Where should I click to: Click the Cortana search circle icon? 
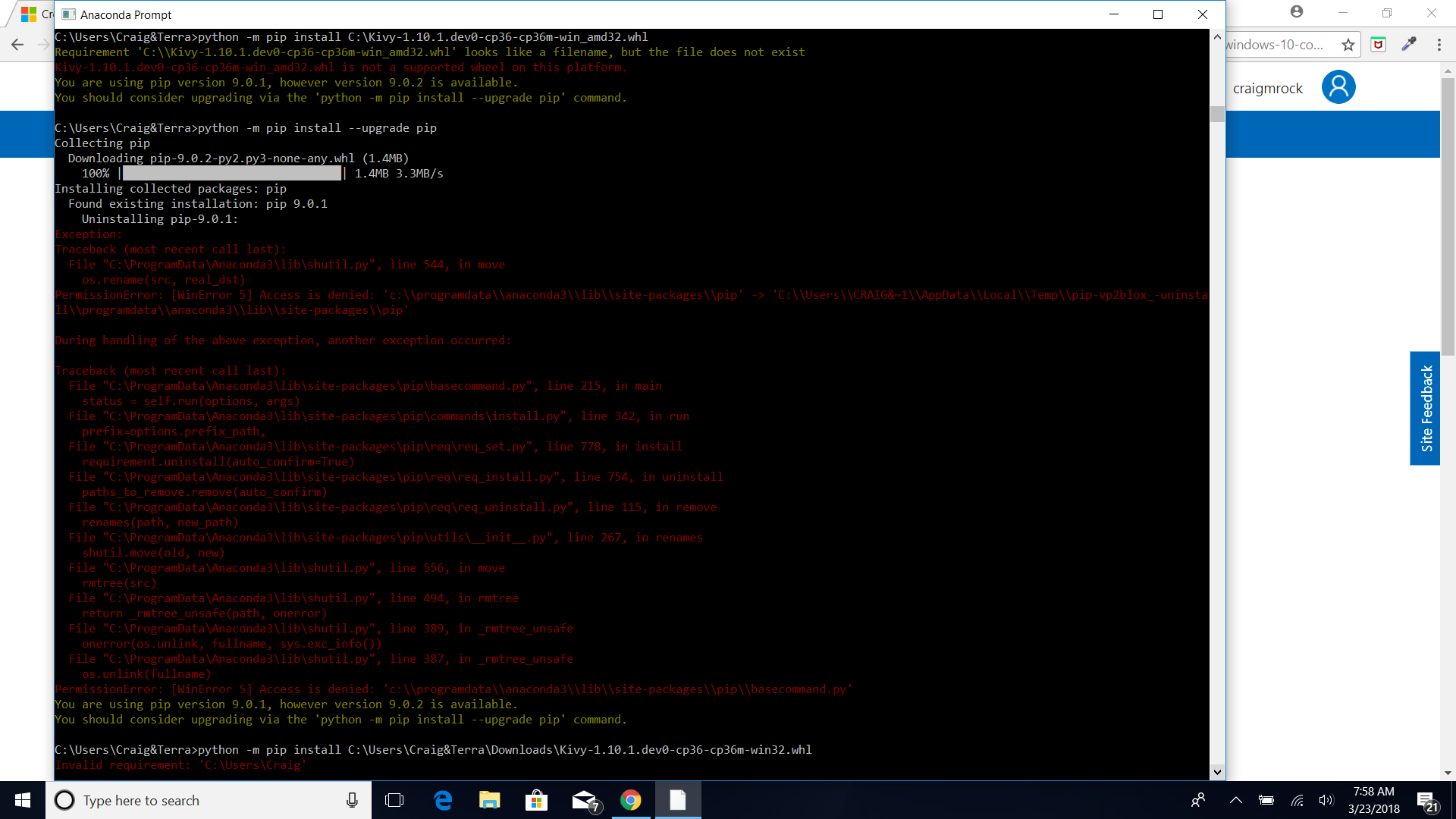coord(65,800)
